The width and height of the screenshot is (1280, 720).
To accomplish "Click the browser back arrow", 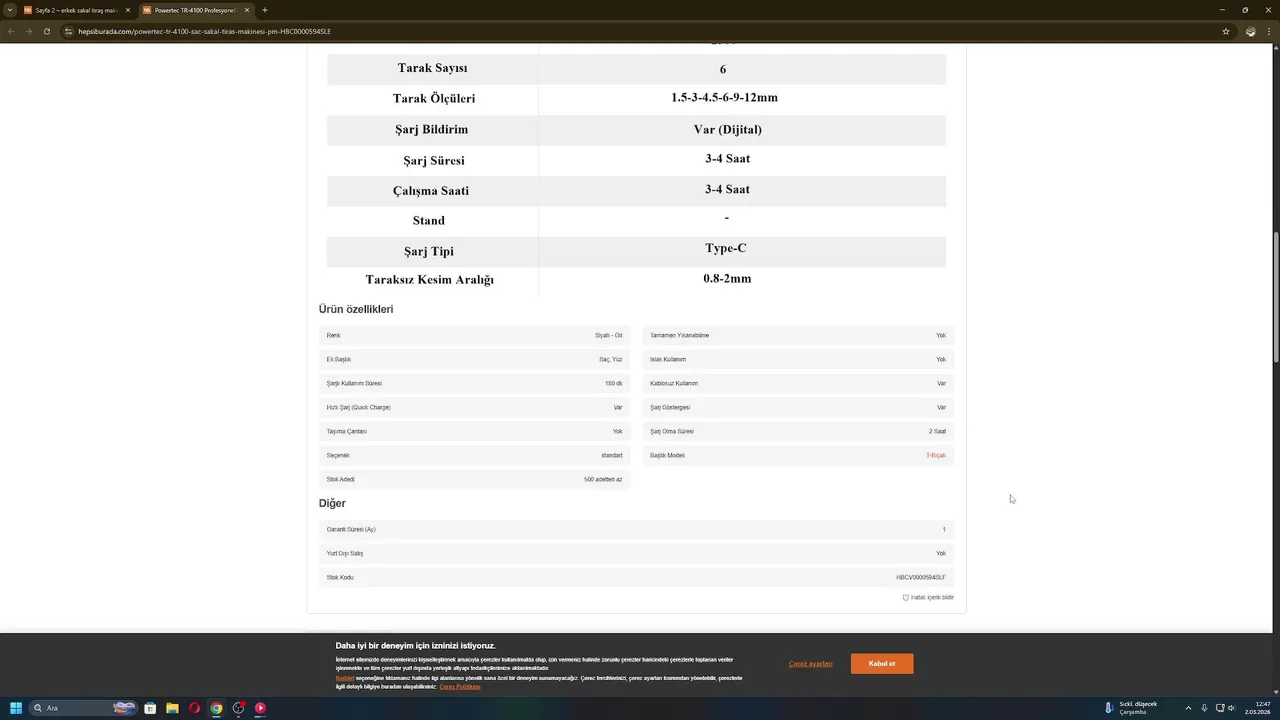I will [x=11, y=31].
